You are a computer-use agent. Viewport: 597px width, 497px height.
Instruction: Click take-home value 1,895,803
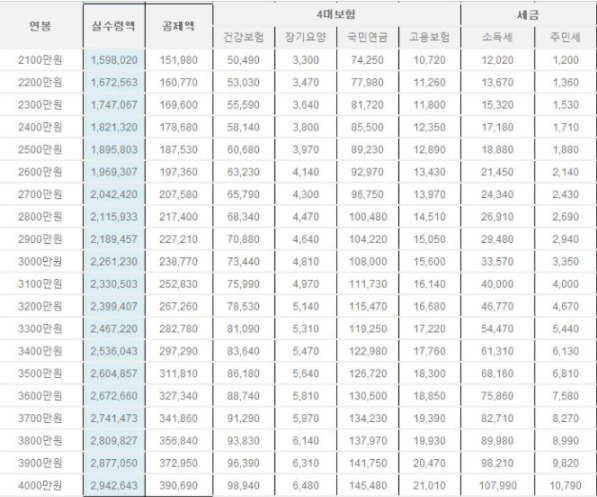pos(114,149)
